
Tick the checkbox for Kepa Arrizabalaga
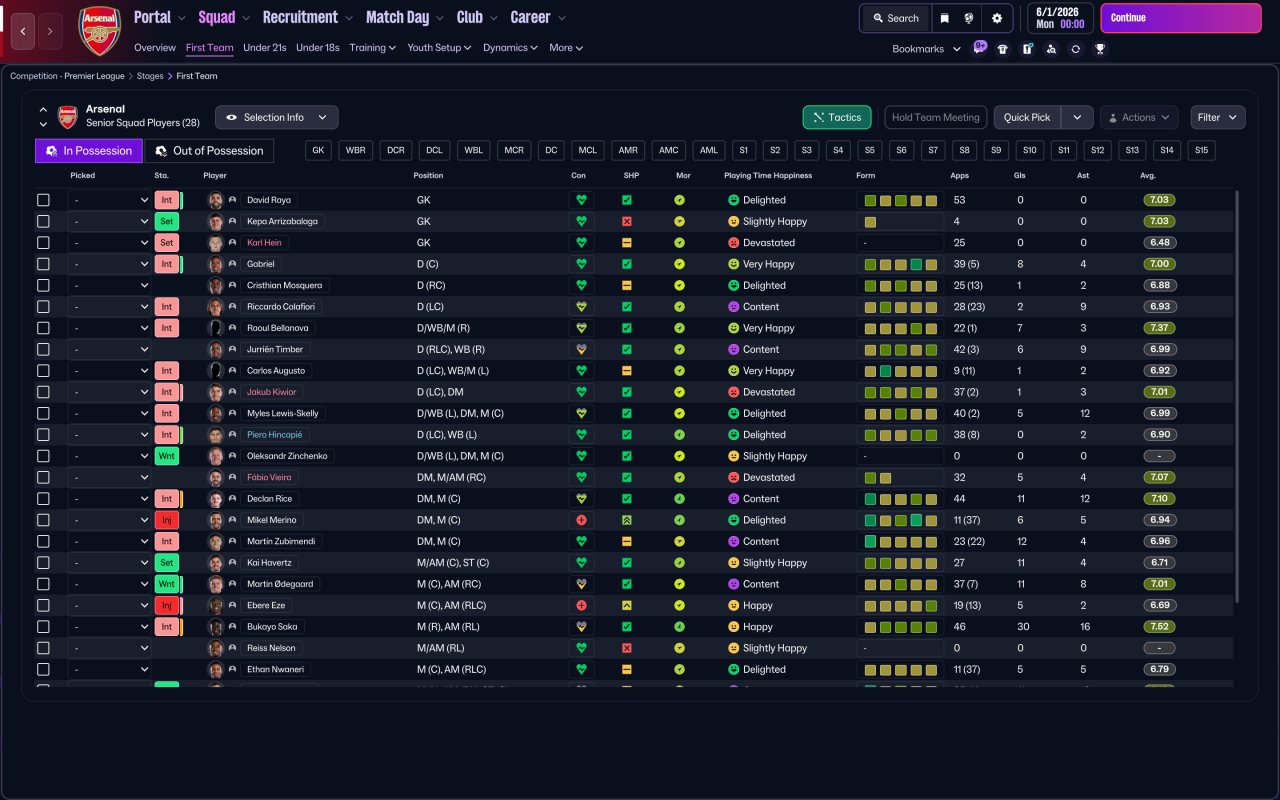pos(43,221)
